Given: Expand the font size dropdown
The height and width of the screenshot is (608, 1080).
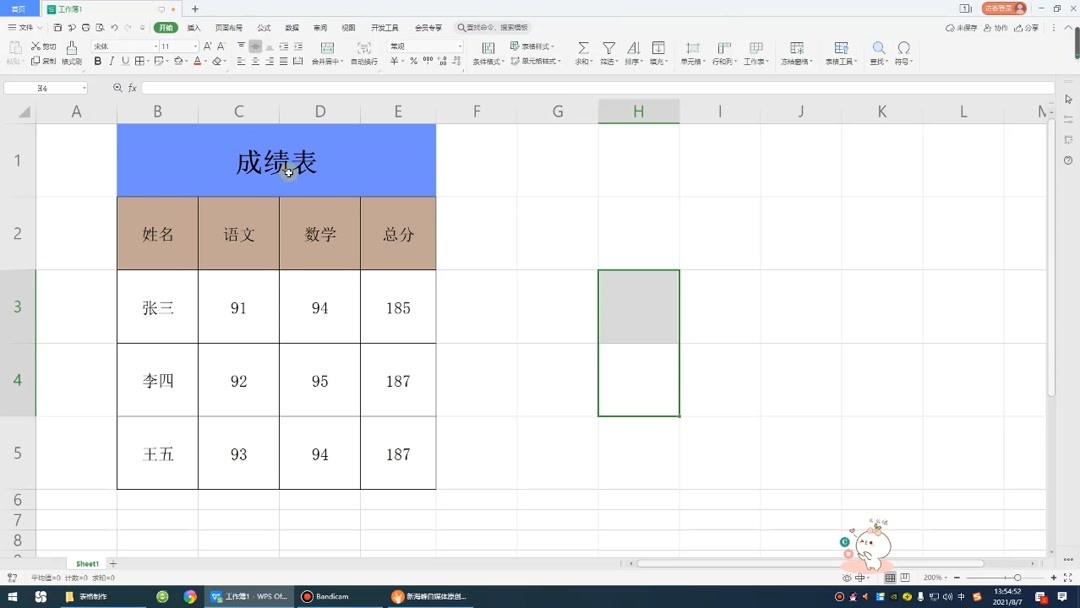Looking at the screenshot, I should pyautogui.click(x=194, y=45).
